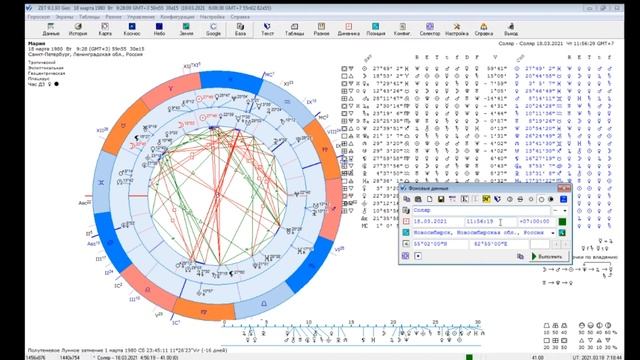
Task: Click the black dot after Час ДЗ
Action: (x=56, y=84)
